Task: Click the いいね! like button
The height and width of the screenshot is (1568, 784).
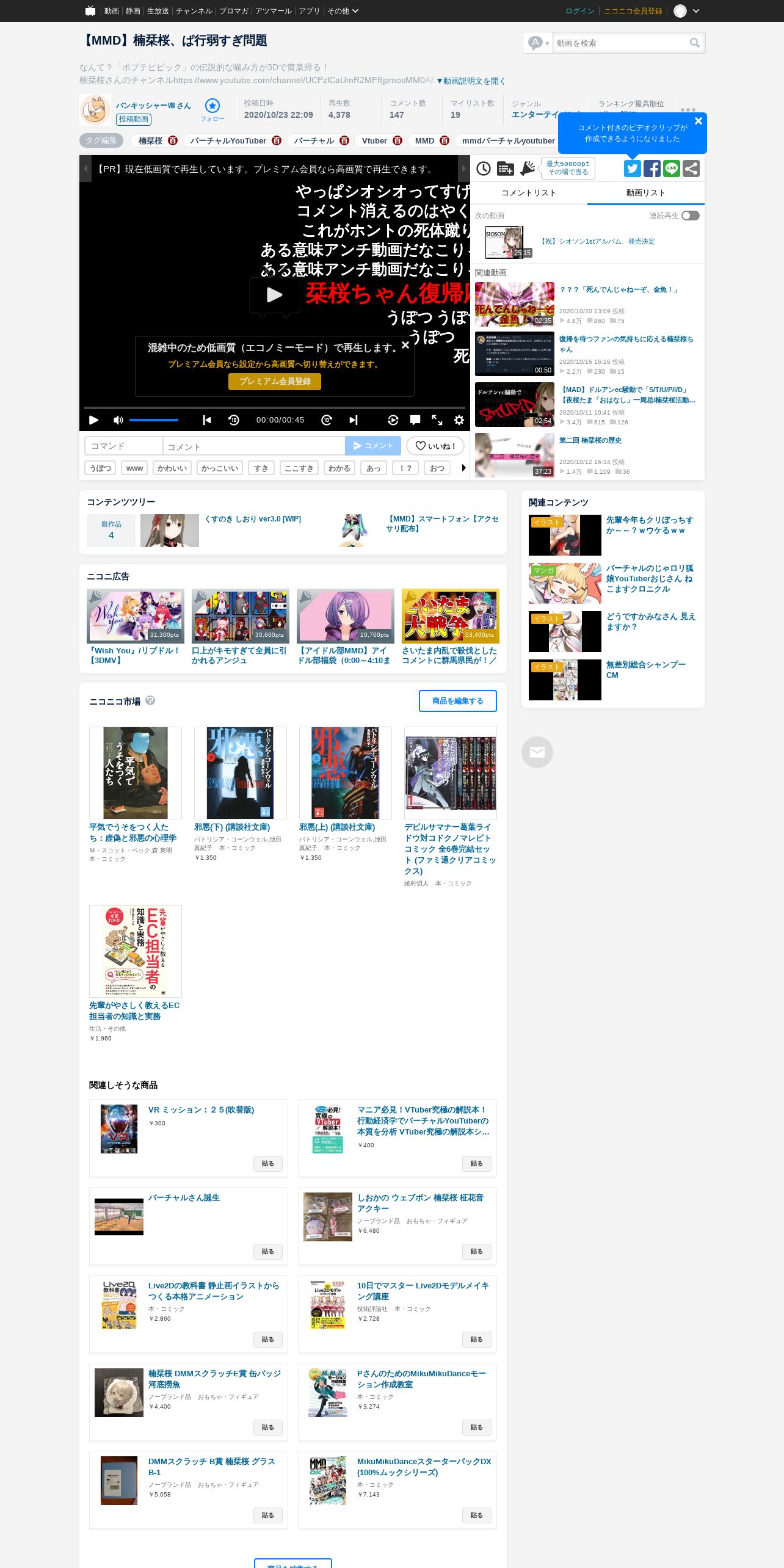Action: click(x=435, y=446)
